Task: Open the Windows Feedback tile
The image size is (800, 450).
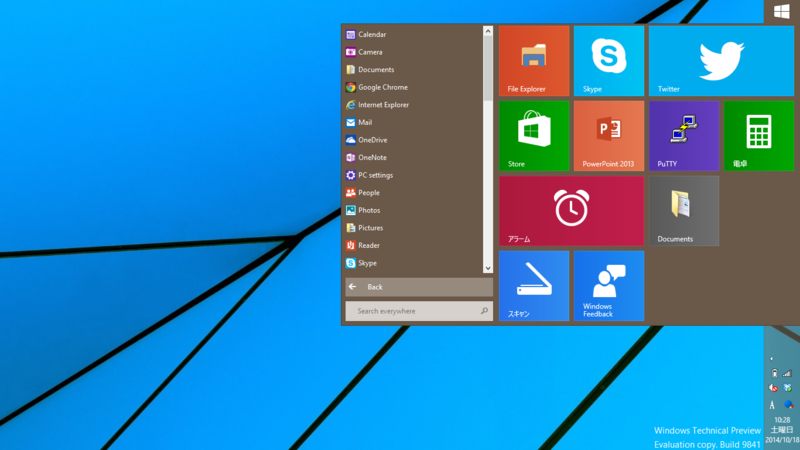Action: (x=609, y=286)
